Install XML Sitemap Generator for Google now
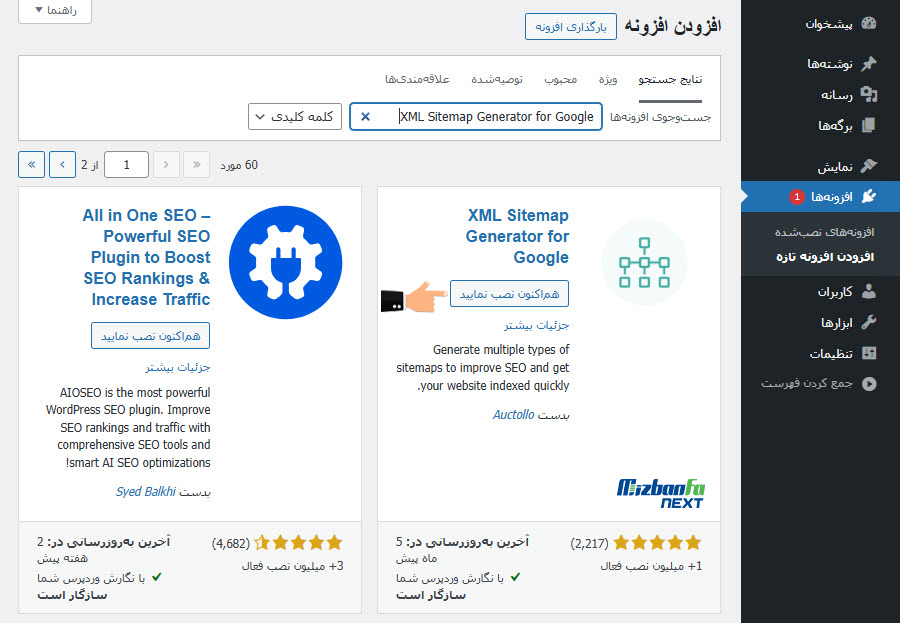This screenshot has width=900, height=623. (509, 293)
